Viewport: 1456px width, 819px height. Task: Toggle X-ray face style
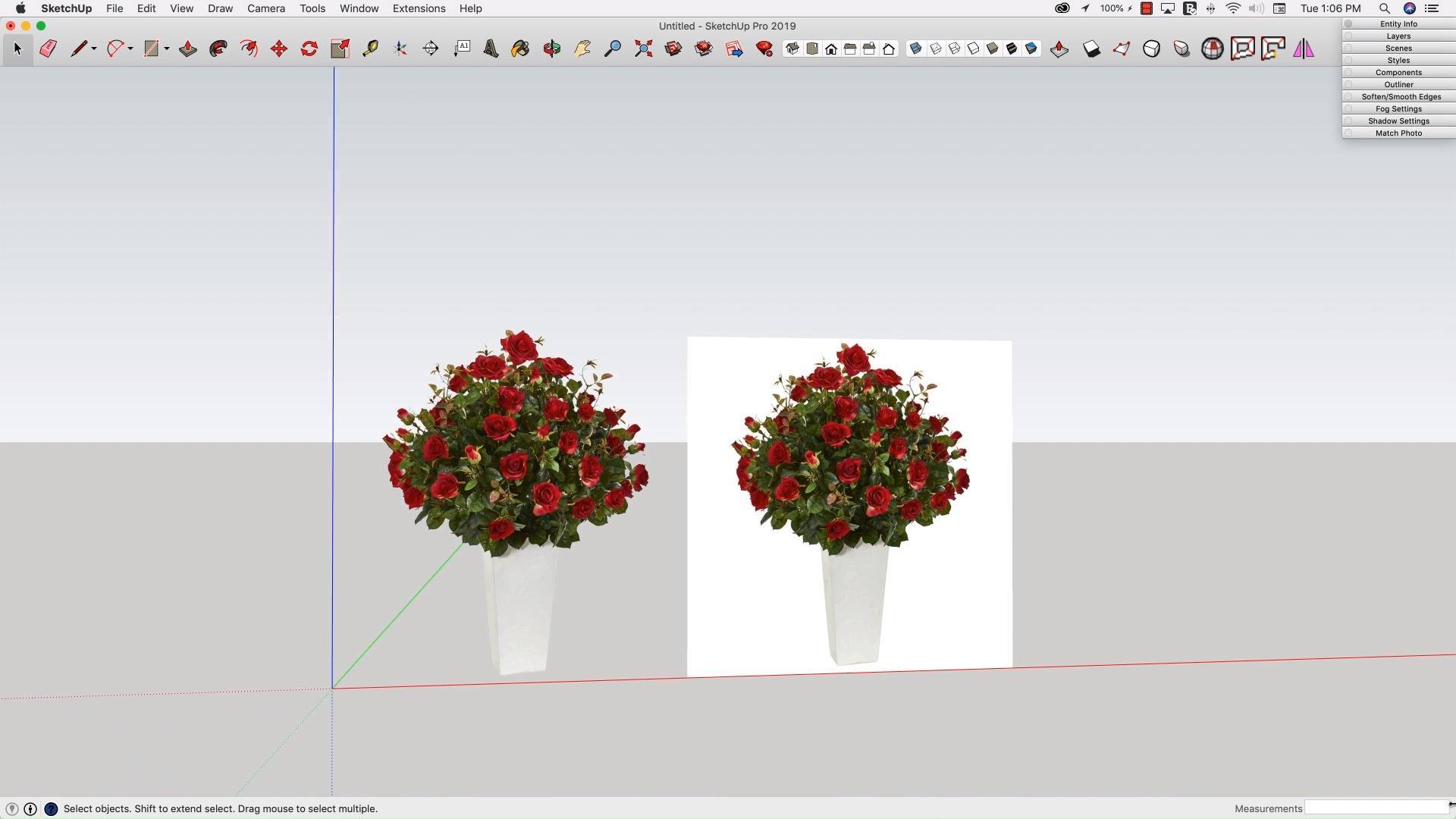tap(916, 49)
